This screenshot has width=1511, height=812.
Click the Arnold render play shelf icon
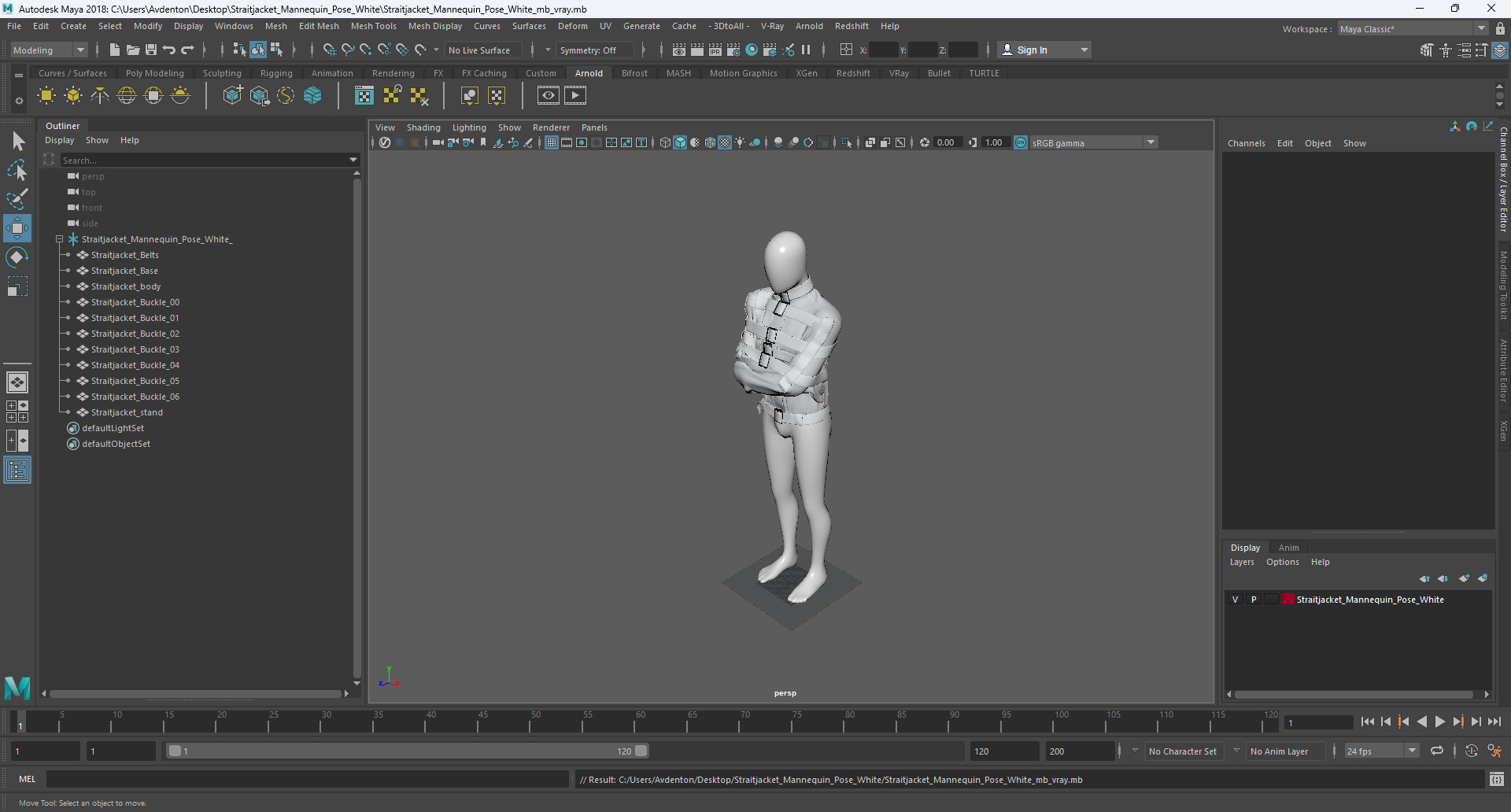[575, 96]
